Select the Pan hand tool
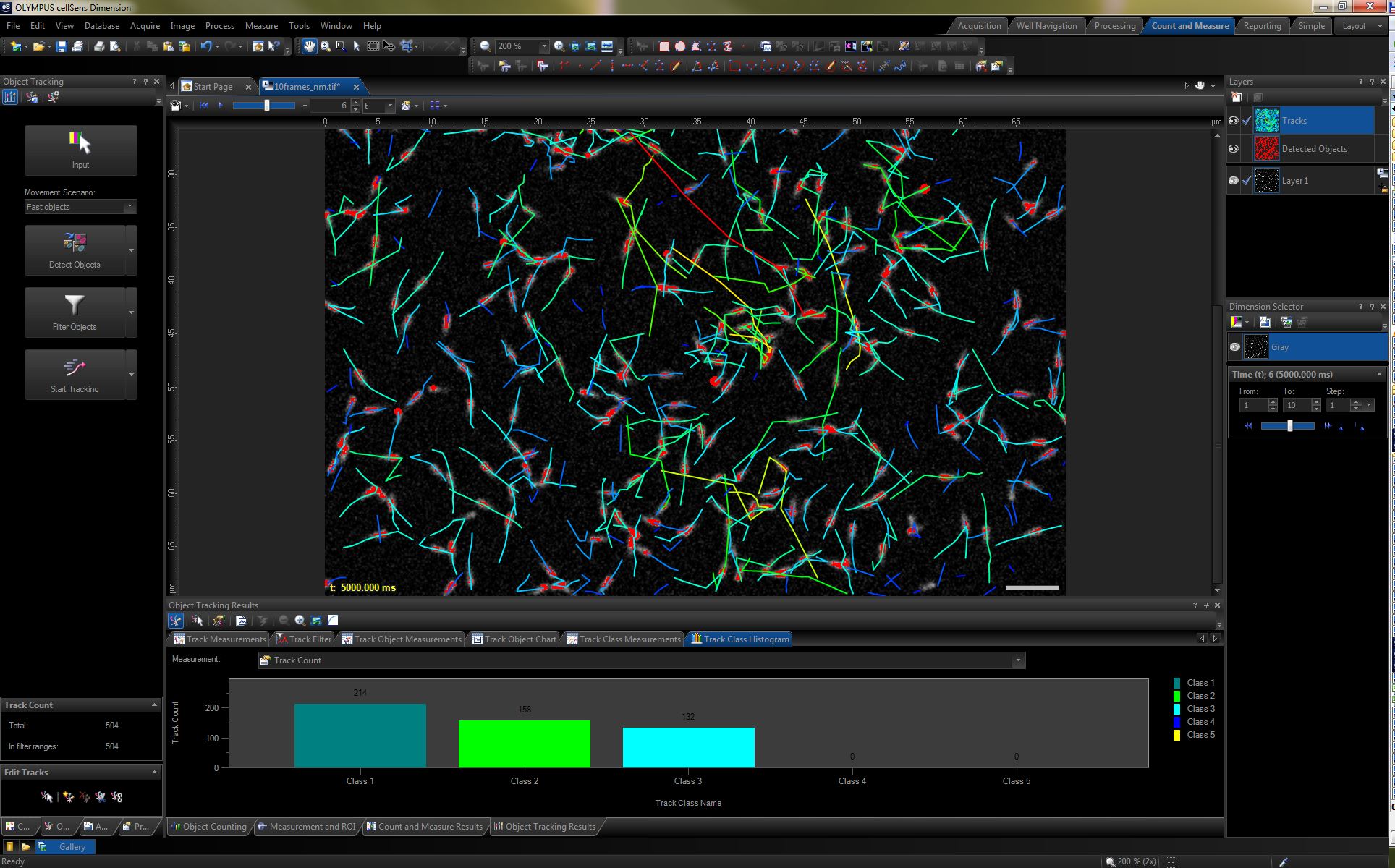The width and height of the screenshot is (1395, 868). point(310,46)
